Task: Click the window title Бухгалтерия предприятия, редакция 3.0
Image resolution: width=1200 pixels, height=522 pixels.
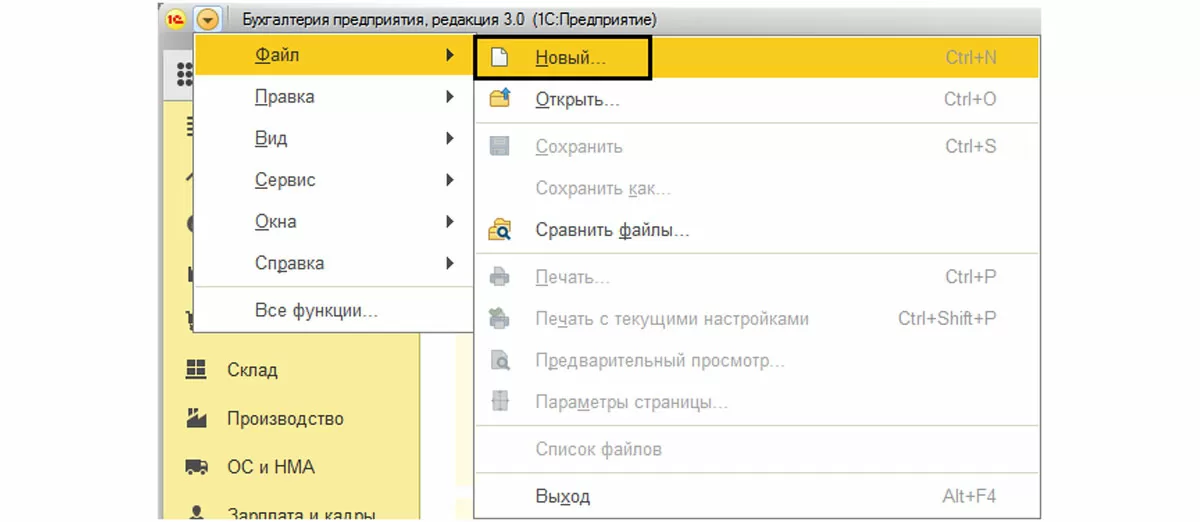Action: click(x=383, y=19)
